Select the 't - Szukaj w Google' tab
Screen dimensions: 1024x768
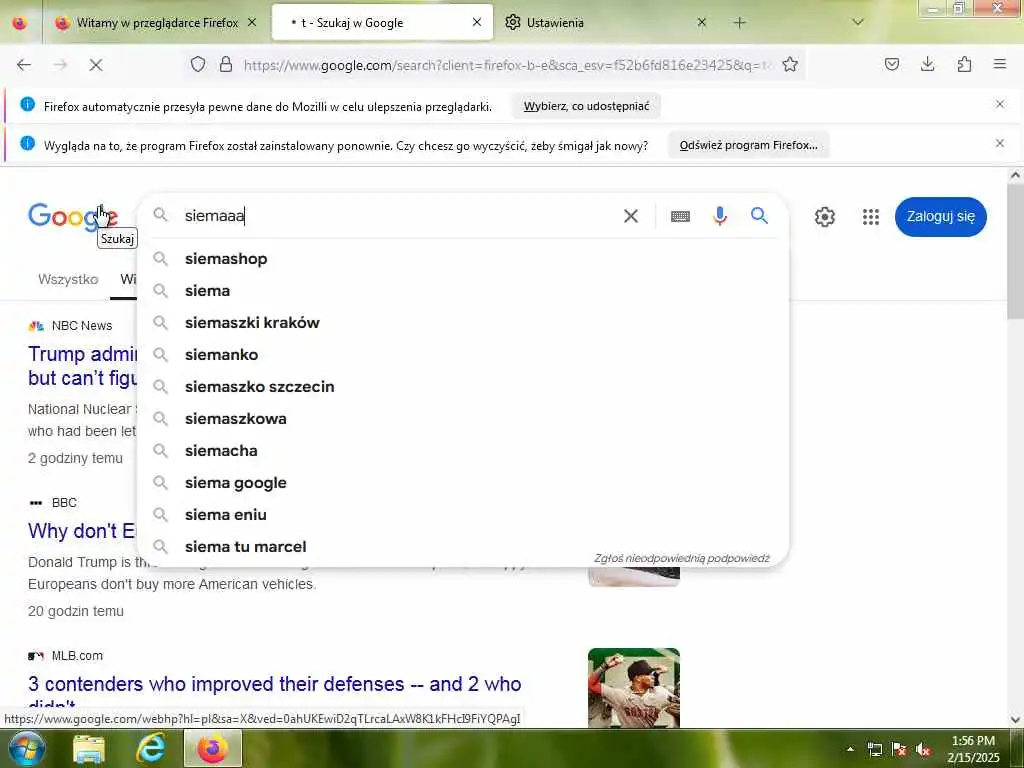pyautogui.click(x=382, y=23)
